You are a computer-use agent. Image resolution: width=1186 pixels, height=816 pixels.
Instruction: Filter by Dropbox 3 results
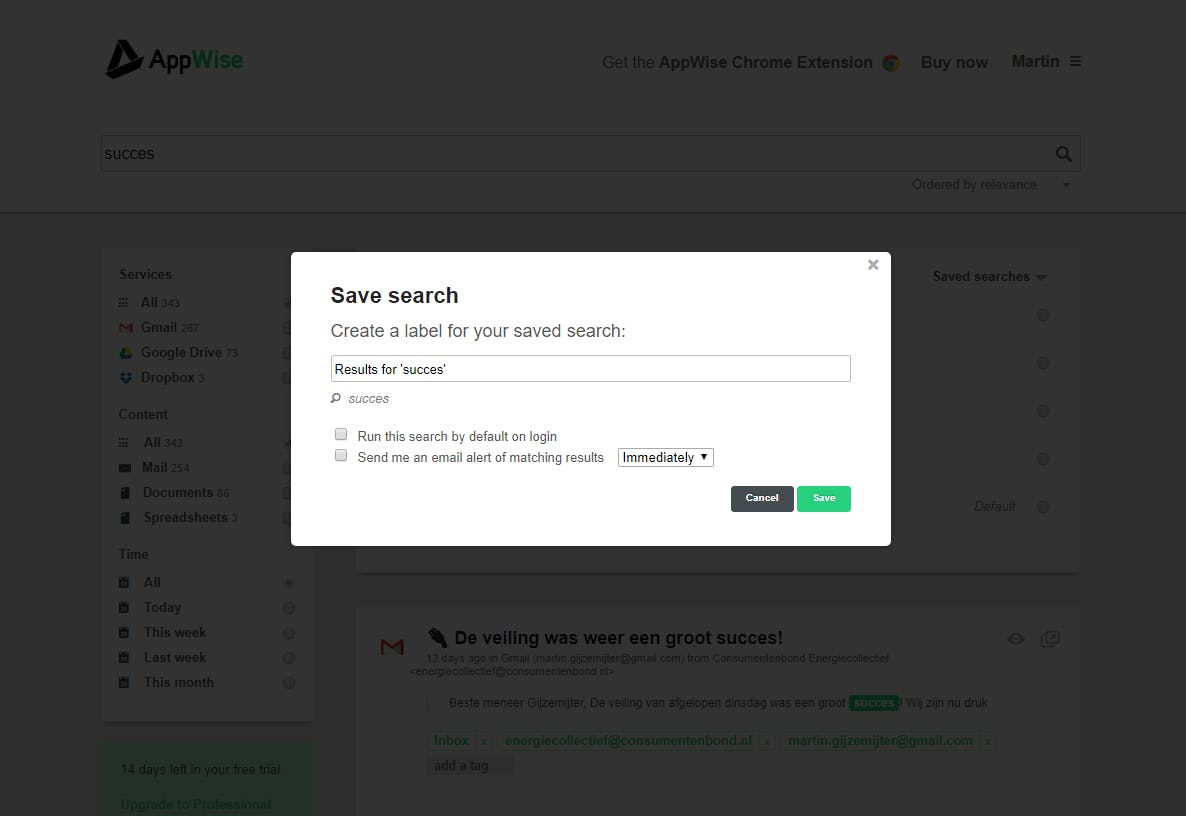point(172,377)
